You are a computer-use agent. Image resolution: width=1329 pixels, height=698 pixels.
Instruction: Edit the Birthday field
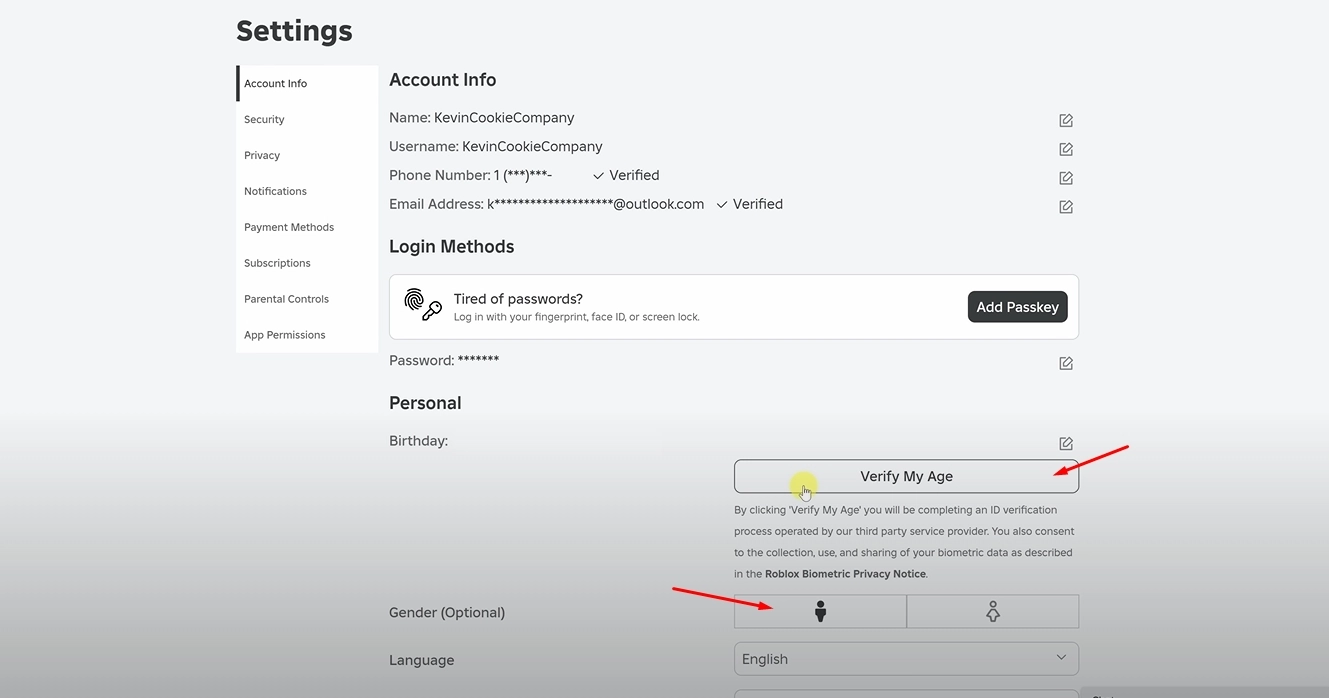tap(1065, 442)
